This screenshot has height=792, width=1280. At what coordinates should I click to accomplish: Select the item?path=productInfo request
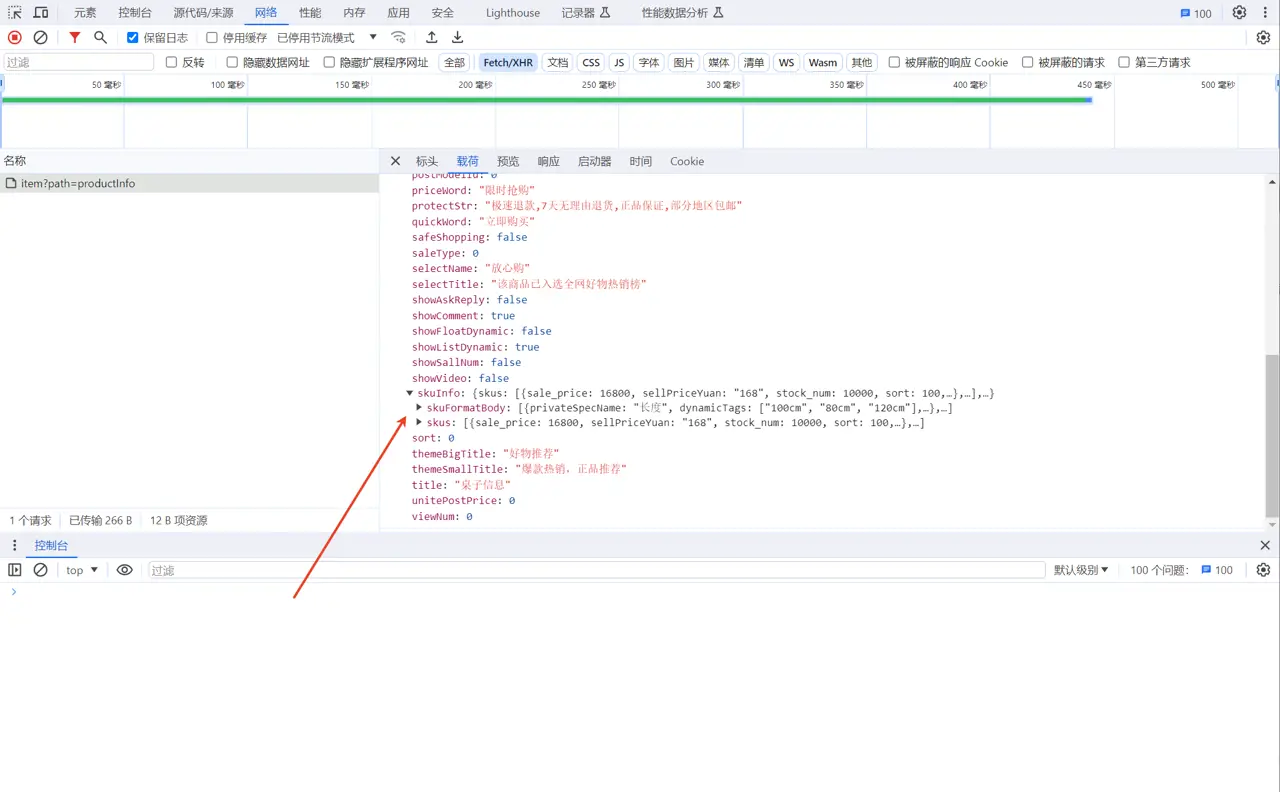click(x=190, y=183)
